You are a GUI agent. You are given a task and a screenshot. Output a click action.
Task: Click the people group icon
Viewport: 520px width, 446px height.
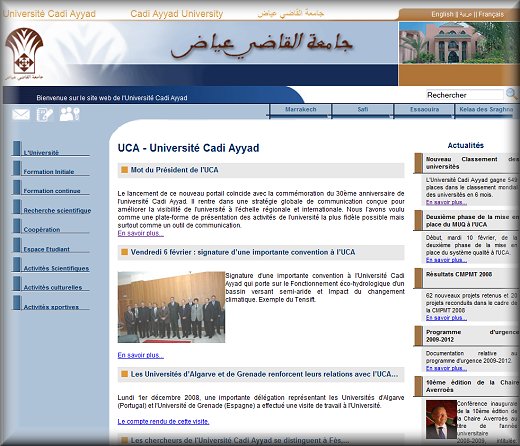tap(69, 114)
